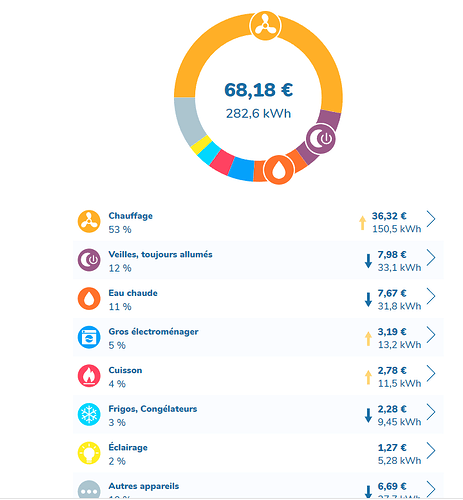Select the standby power icon on the donut chart
Viewport: 463px width, 500px height.
click(321, 139)
